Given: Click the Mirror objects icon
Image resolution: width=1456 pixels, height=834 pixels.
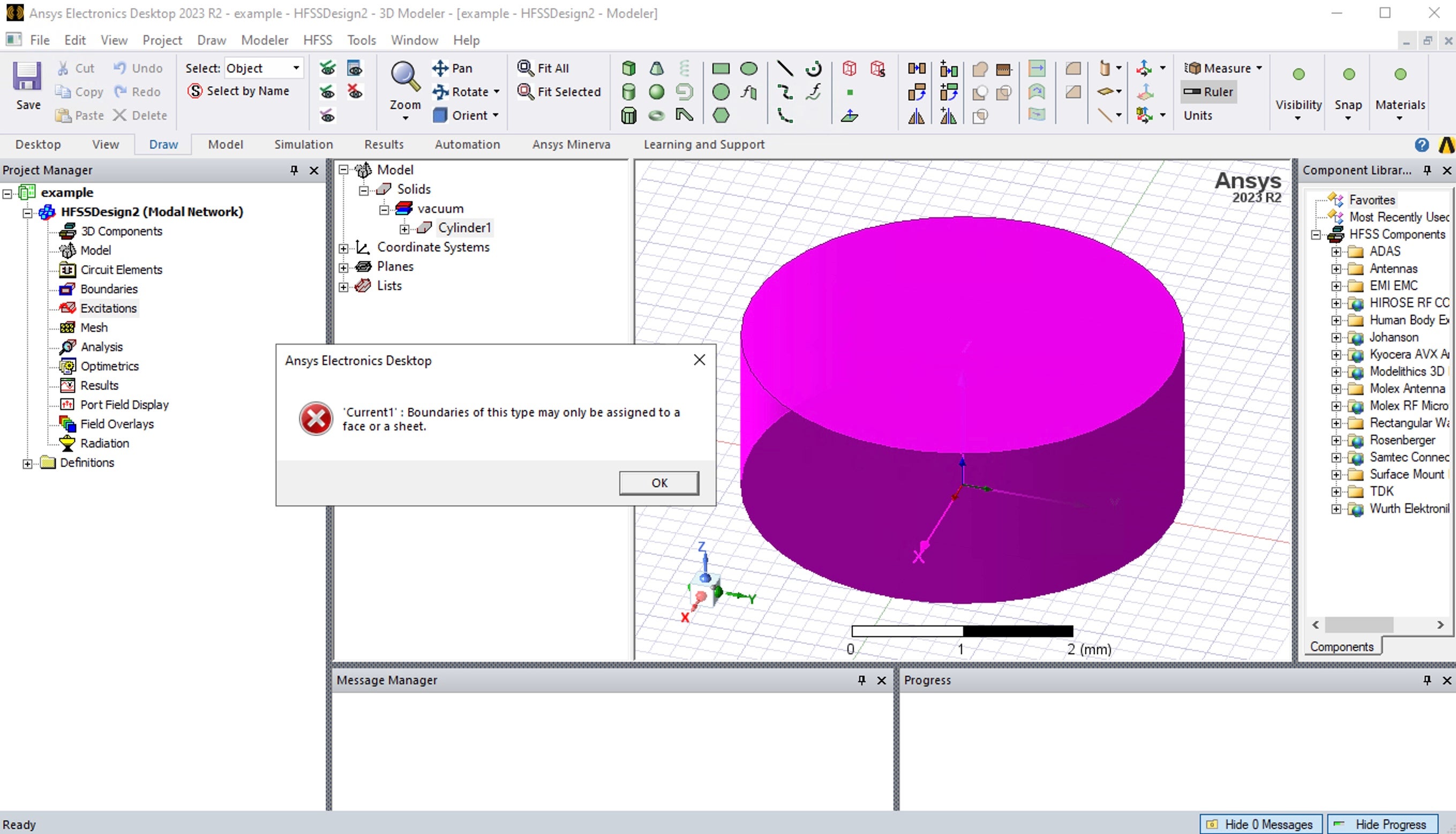Looking at the screenshot, I should (x=917, y=116).
